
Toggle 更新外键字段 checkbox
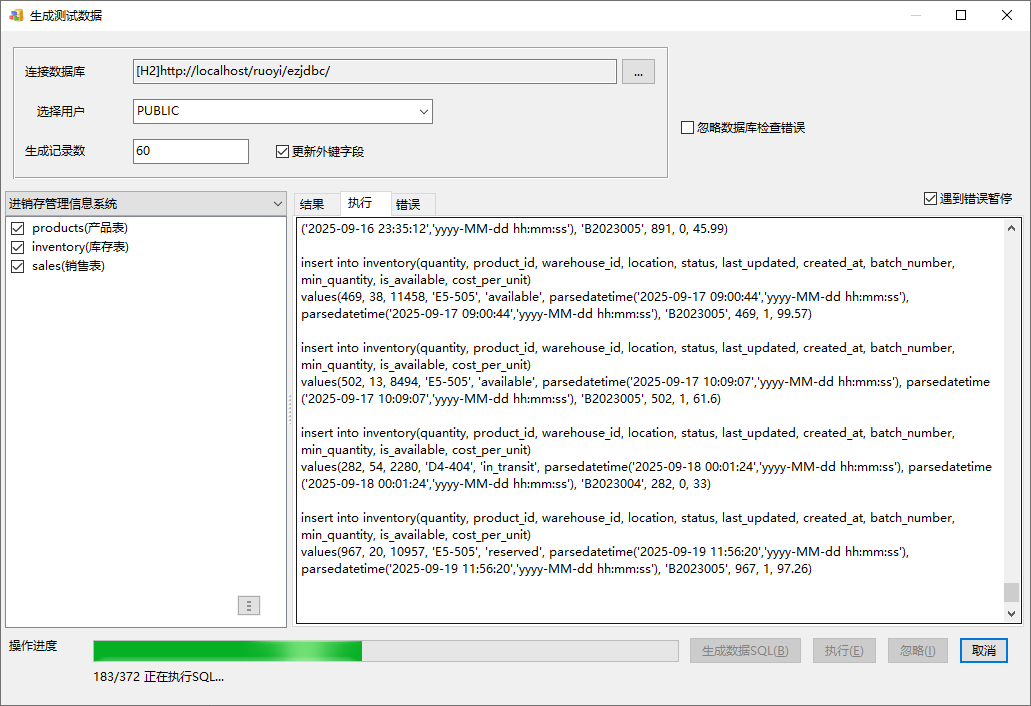(282, 152)
